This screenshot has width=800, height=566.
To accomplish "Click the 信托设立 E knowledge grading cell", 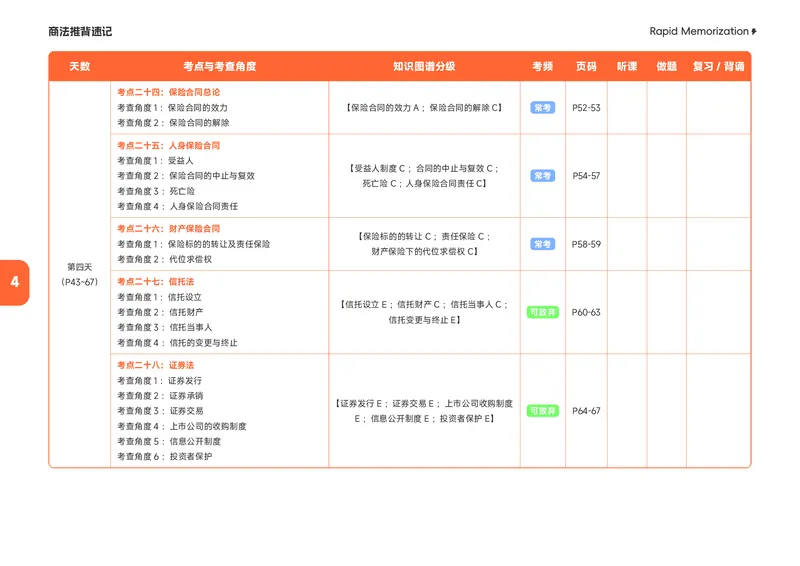I will coord(424,312).
